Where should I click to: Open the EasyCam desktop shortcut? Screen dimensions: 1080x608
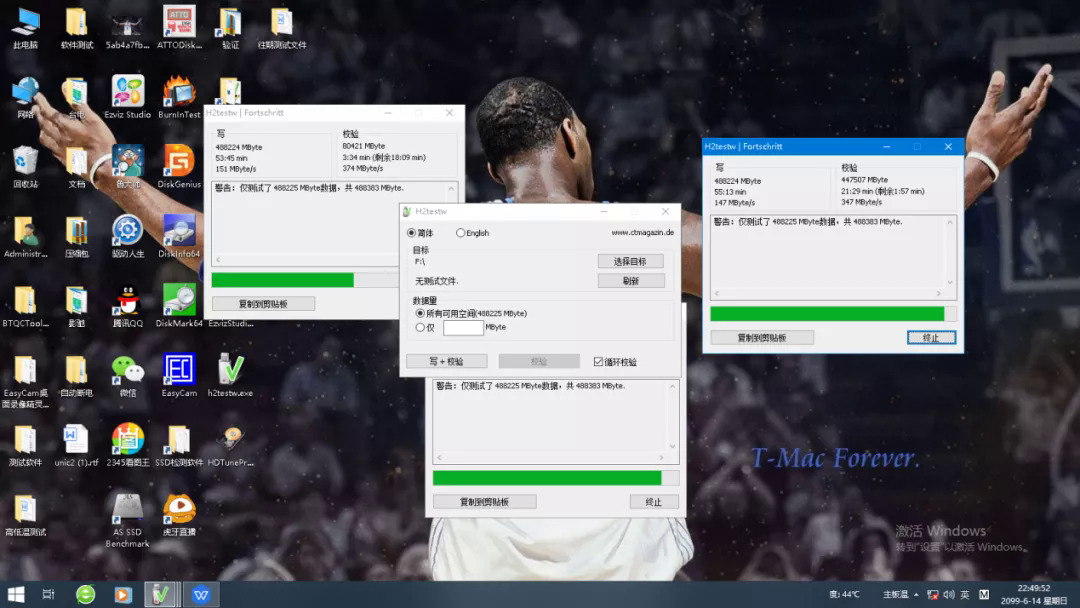coord(178,371)
